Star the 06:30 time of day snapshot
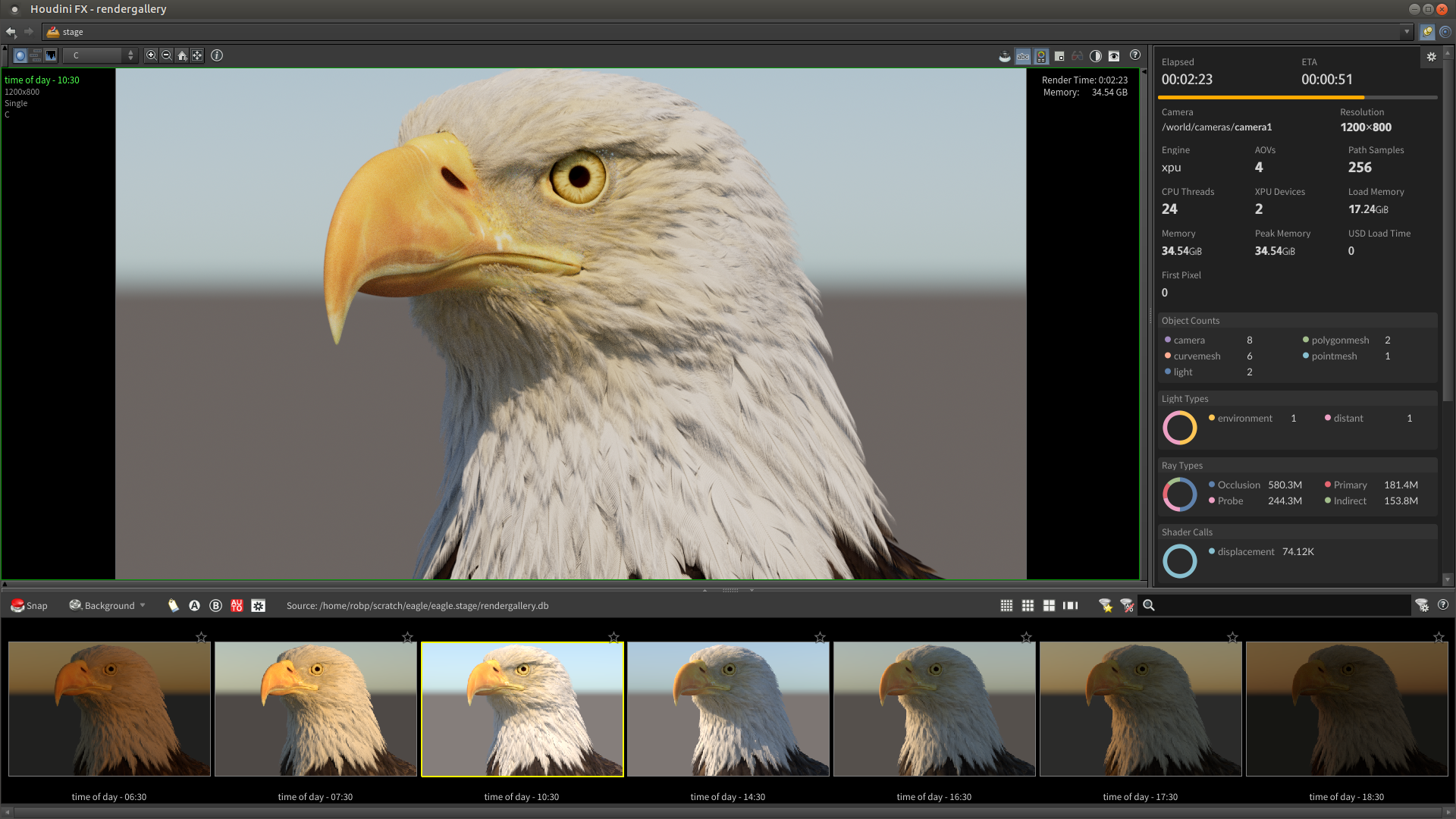 pyautogui.click(x=201, y=637)
